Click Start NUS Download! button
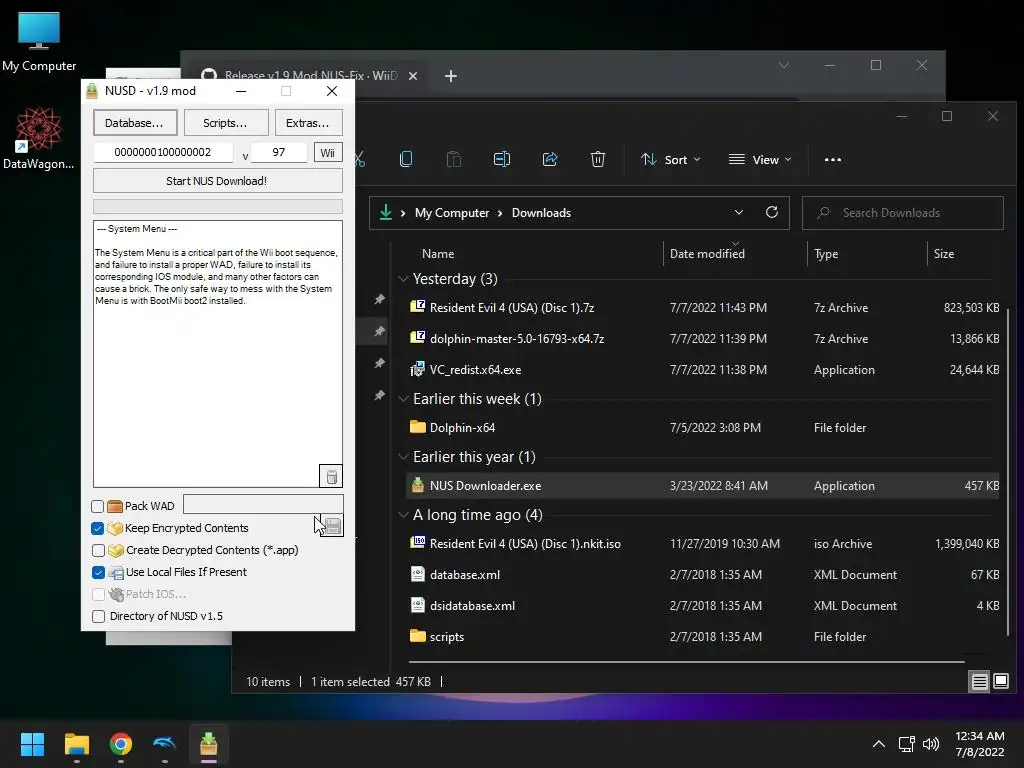The height and width of the screenshot is (768, 1024). click(217, 181)
